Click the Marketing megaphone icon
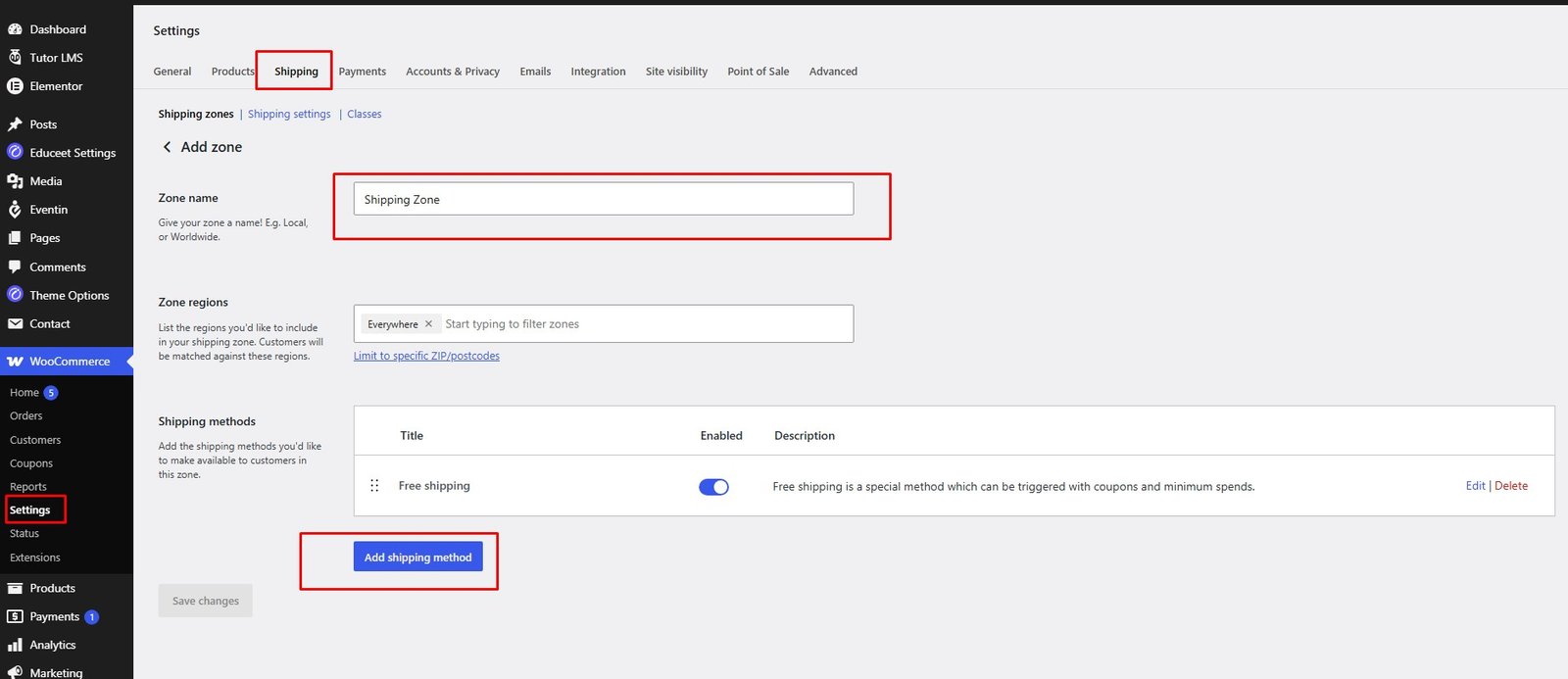Image resolution: width=1568 pixels, height=679 pixels. pyautogui.click(x=15, y=672)
